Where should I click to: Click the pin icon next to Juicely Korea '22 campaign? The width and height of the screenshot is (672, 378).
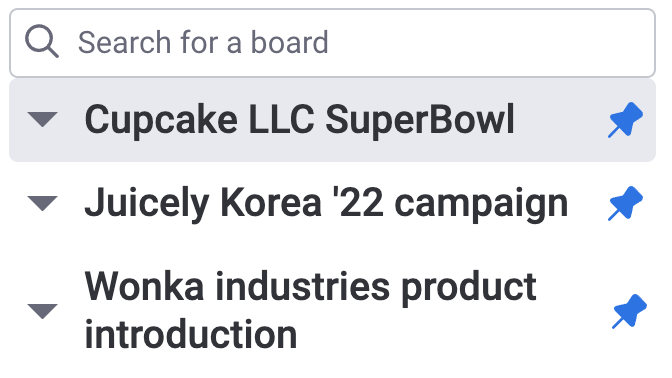pyautogui.click(x=625, y=203)
